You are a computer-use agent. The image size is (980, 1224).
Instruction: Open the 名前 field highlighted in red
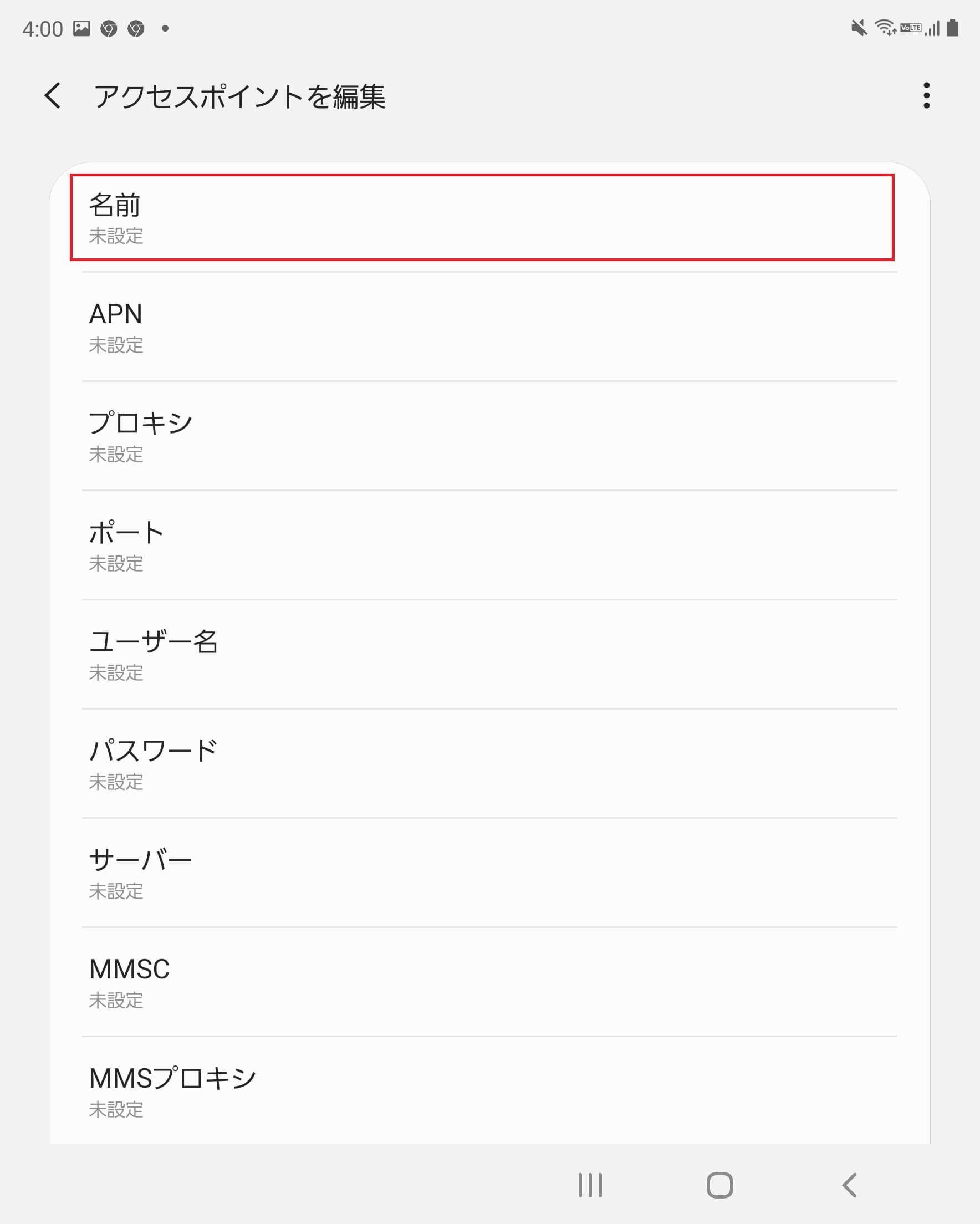(x=487, y=218)
